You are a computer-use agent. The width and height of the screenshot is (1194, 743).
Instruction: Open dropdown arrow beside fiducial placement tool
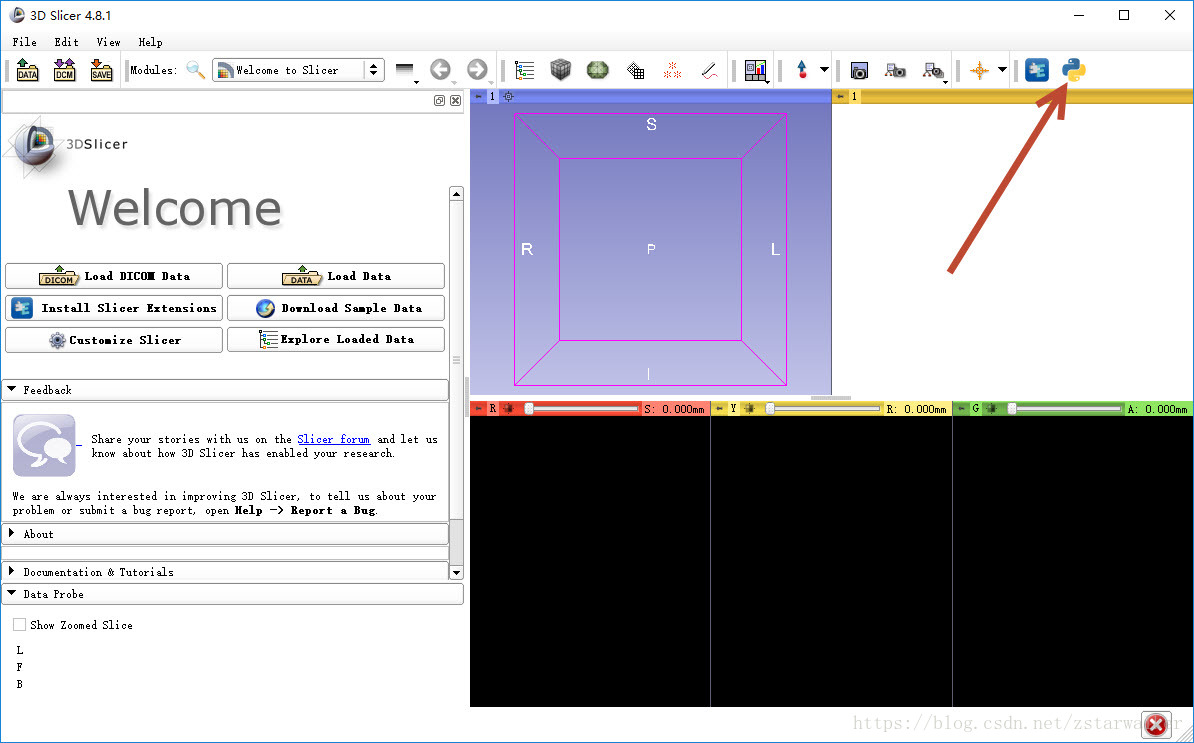(x=824, y=70)
